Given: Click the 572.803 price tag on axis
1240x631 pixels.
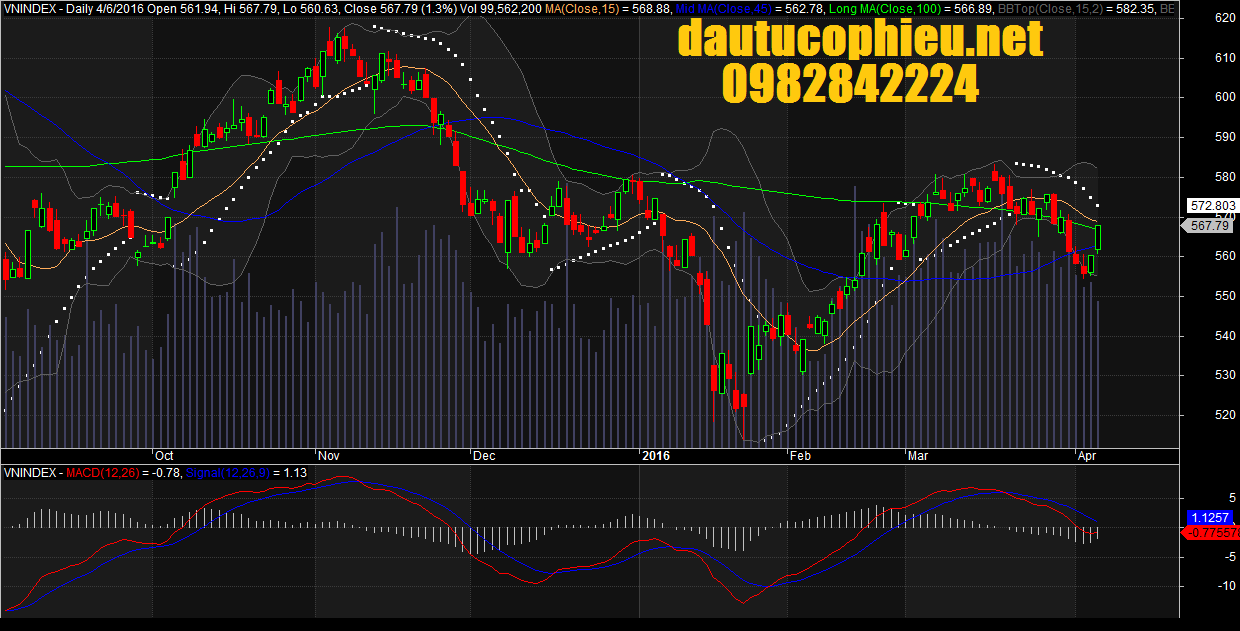Looking at the screenshot, I should coord(1213,206).
